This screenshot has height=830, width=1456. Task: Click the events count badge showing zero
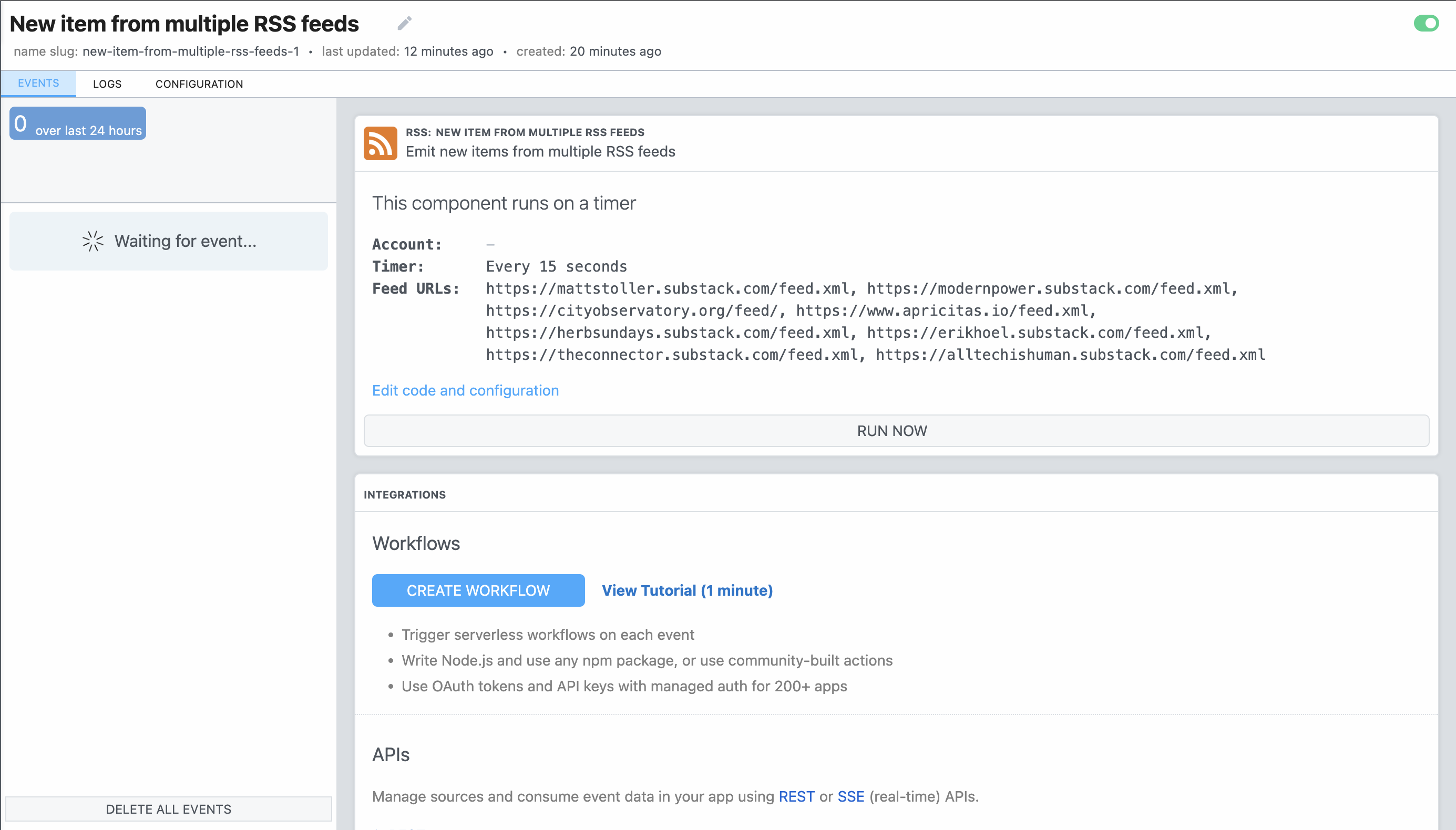pyautogui.click(x=77, y=122)
